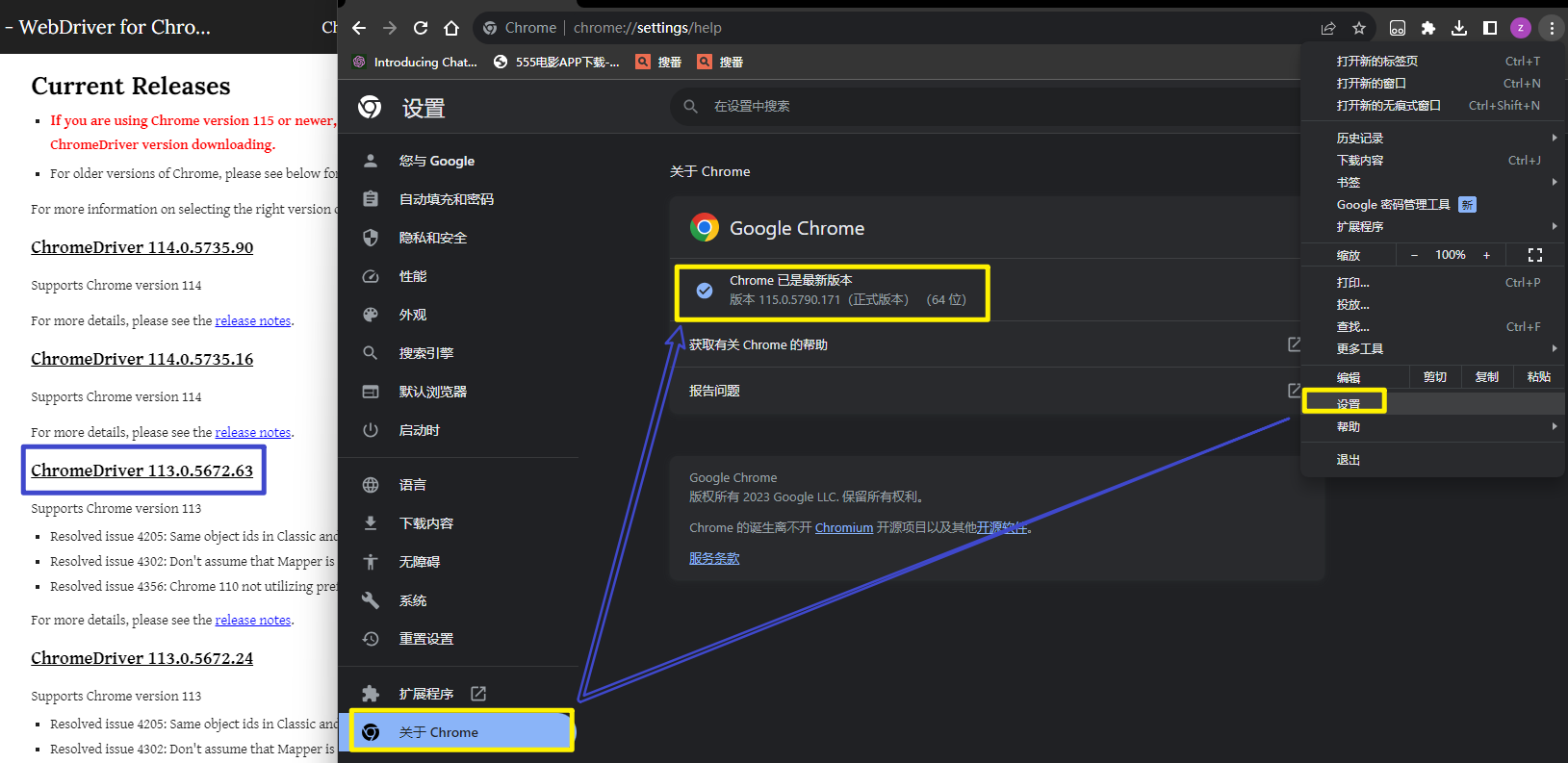Click the 服务条款 link
This screenshot has height=763, width=1568.
tap(714, 559)
